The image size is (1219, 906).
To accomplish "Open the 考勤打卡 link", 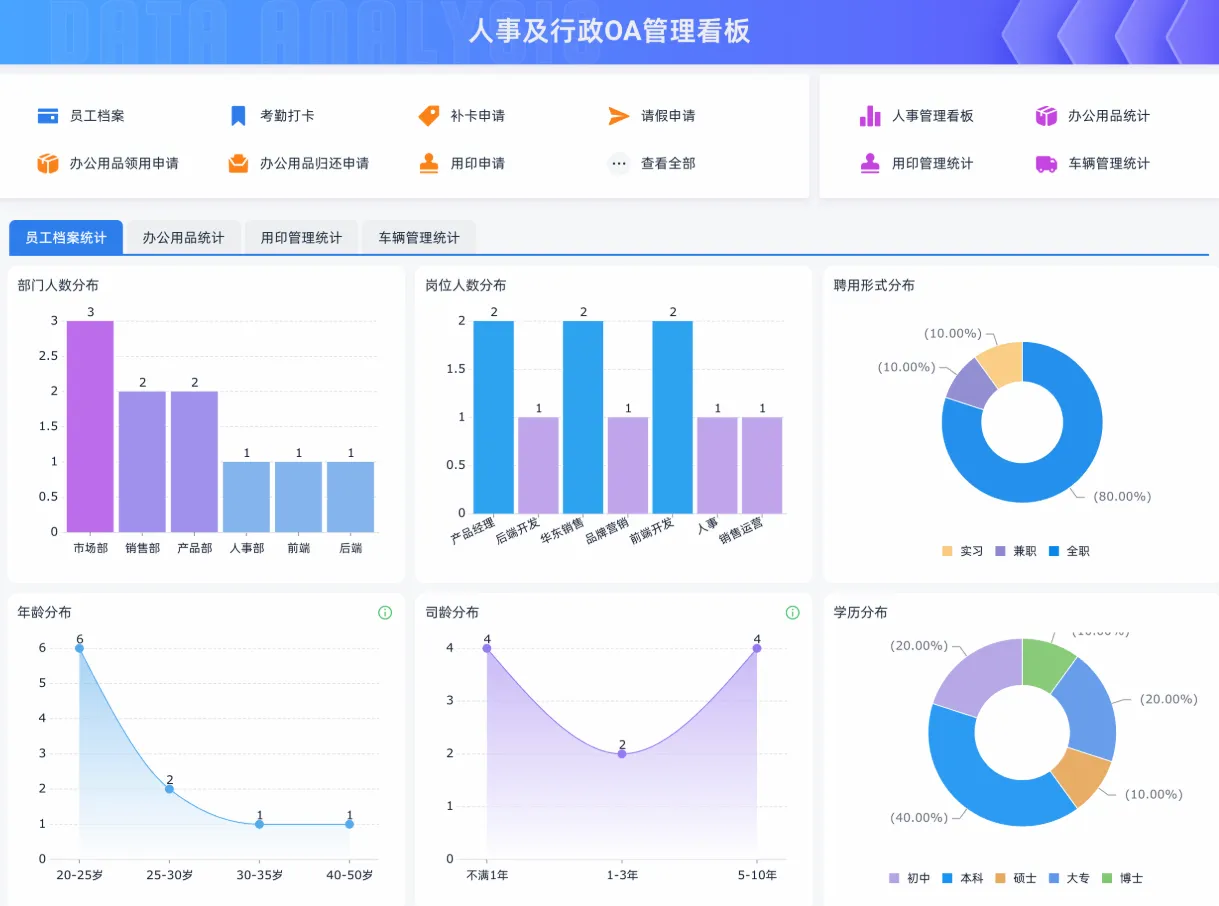I will [x=287, y=116].
